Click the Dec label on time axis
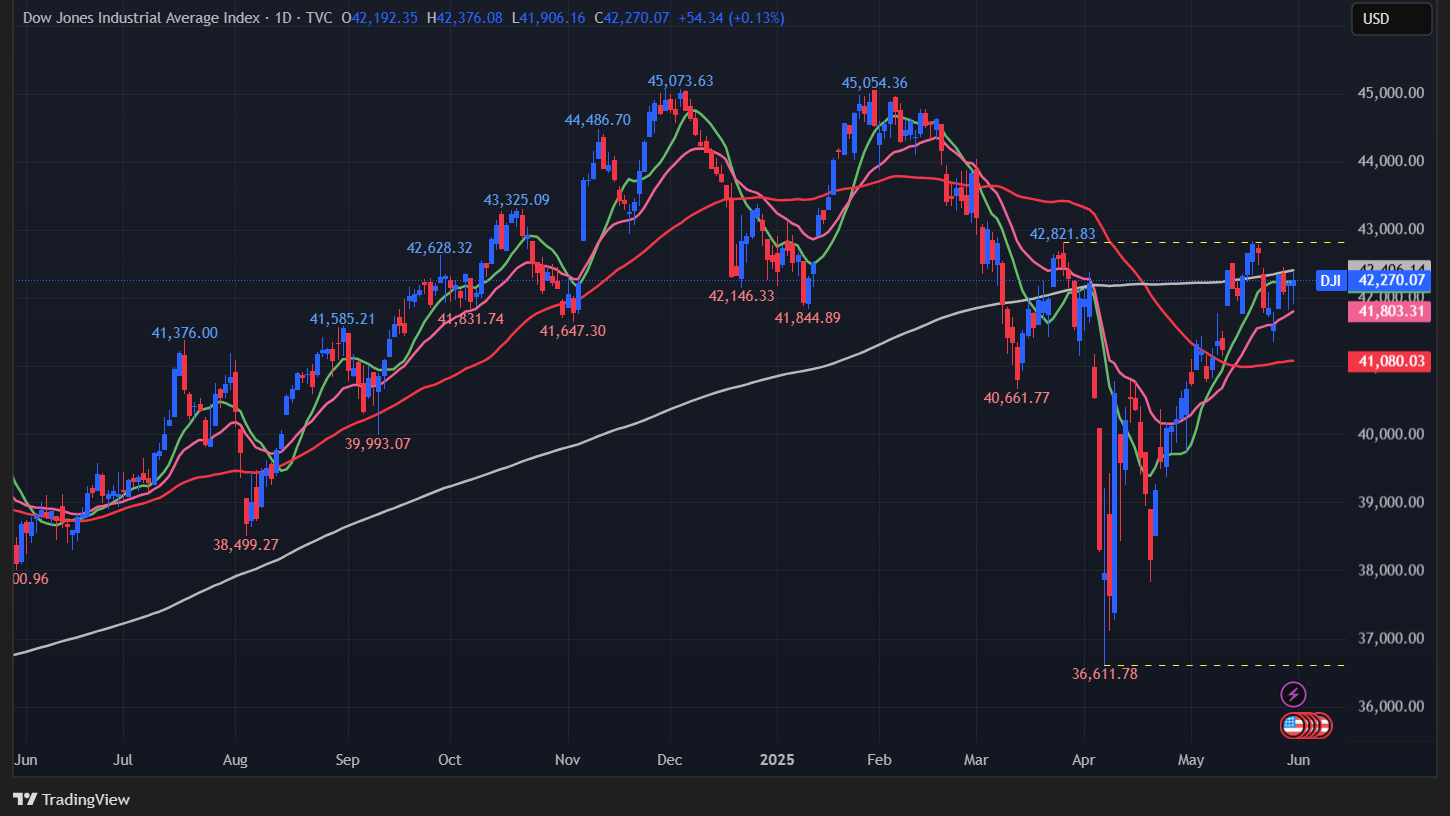 [x=669, y=760]
